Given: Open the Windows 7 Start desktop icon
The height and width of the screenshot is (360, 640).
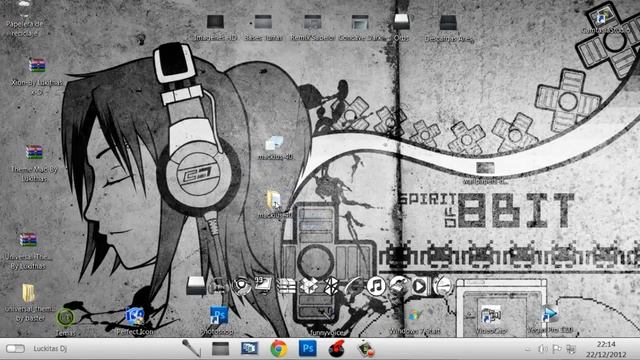Looking at the screenshot, I should [415, 316].
